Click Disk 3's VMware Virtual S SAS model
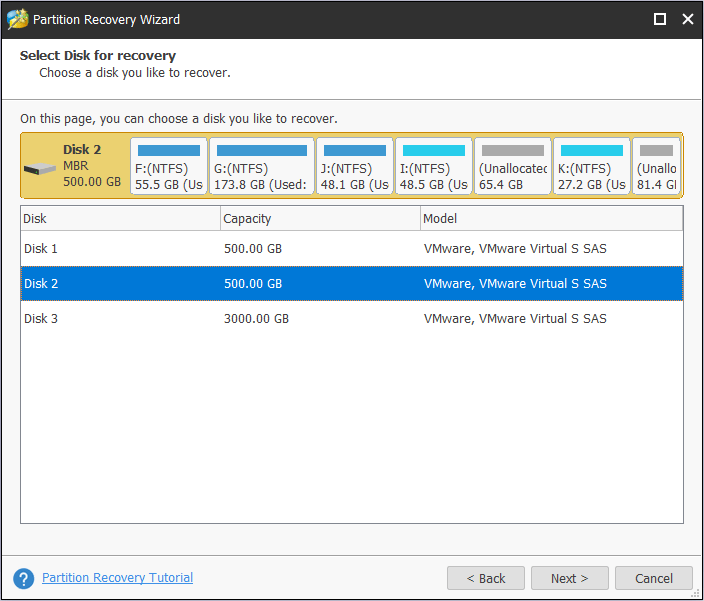 tap(515, 319)
